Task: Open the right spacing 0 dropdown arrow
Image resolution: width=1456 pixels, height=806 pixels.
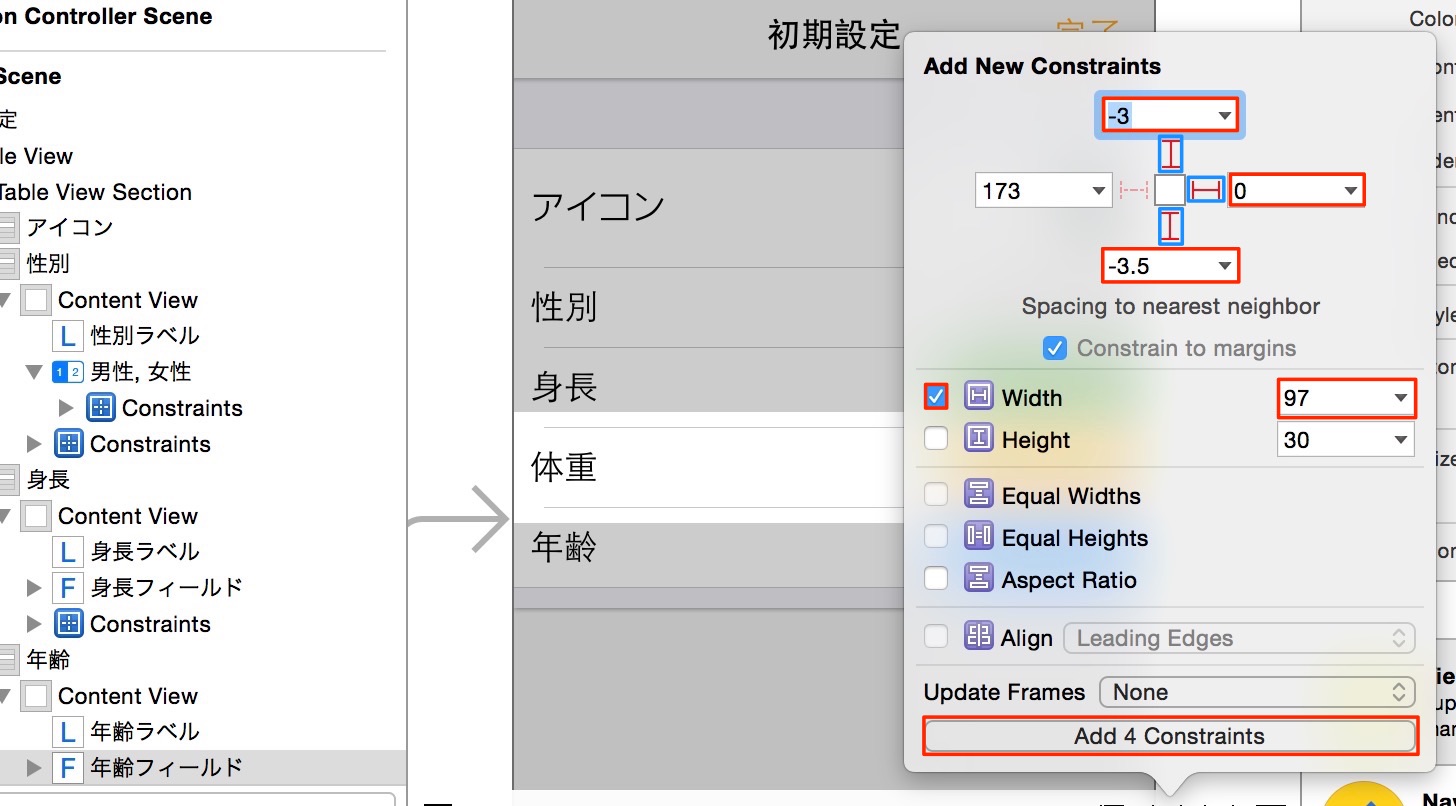Action: pos(1350,190)
